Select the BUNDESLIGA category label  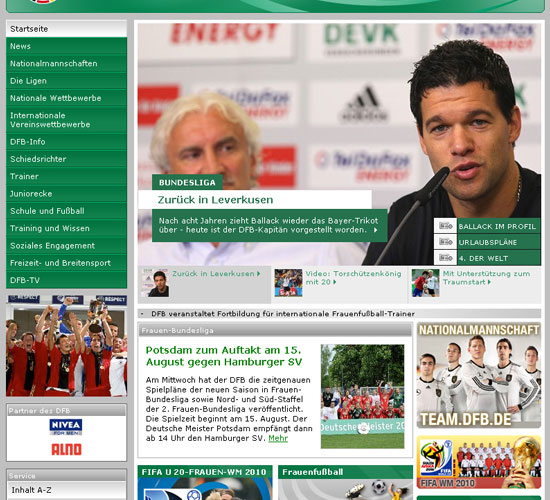187,182
